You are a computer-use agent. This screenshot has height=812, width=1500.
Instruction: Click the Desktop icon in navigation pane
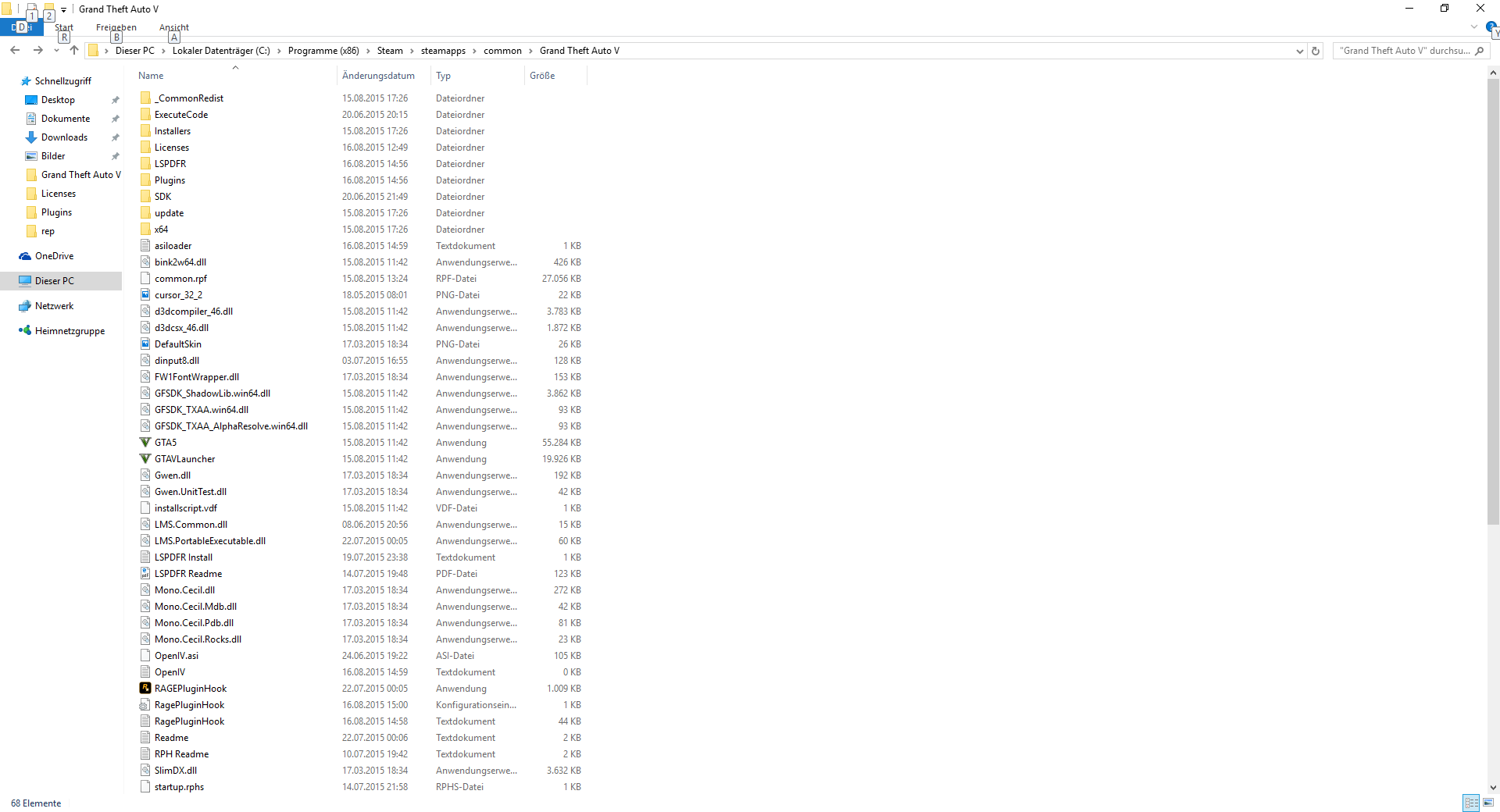(x=31, y=100)
